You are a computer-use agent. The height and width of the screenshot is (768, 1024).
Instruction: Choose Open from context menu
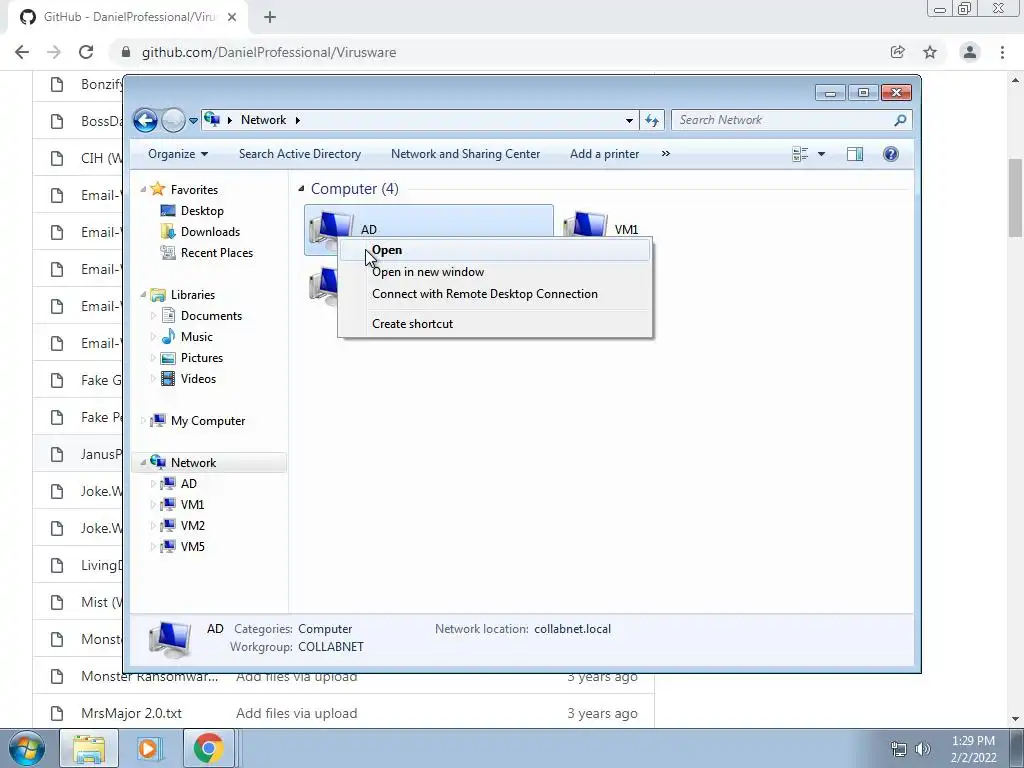(495, 250)
